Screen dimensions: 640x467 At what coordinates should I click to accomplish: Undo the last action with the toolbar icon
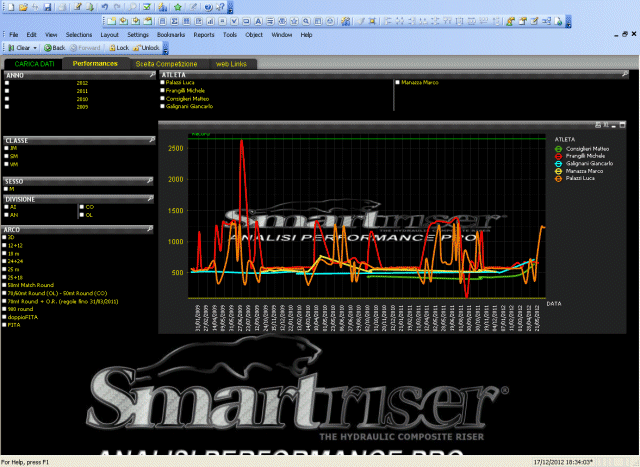[x=105, y=7]
